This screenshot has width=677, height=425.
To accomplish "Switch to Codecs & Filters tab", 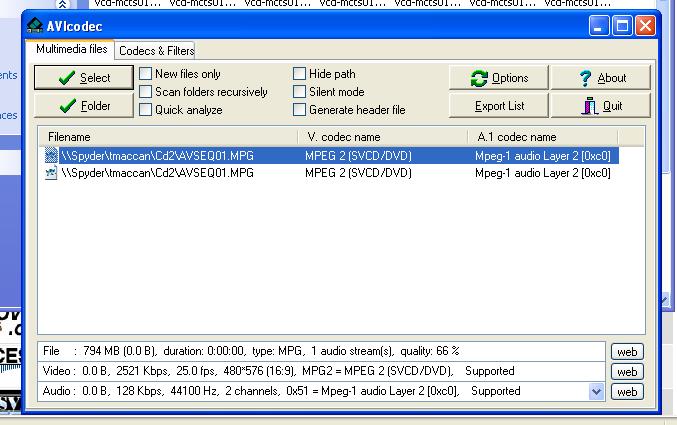I will (156, 51).
